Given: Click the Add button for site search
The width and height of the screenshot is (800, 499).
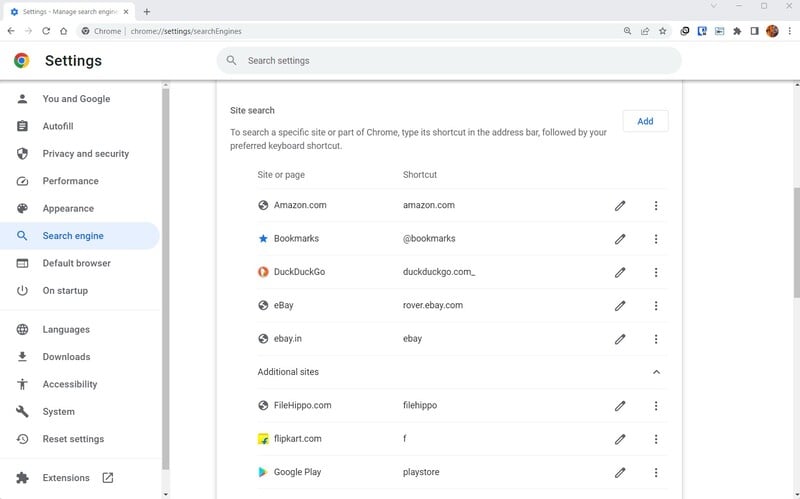Looking at the screenshot, I should [x=645, y=121].
